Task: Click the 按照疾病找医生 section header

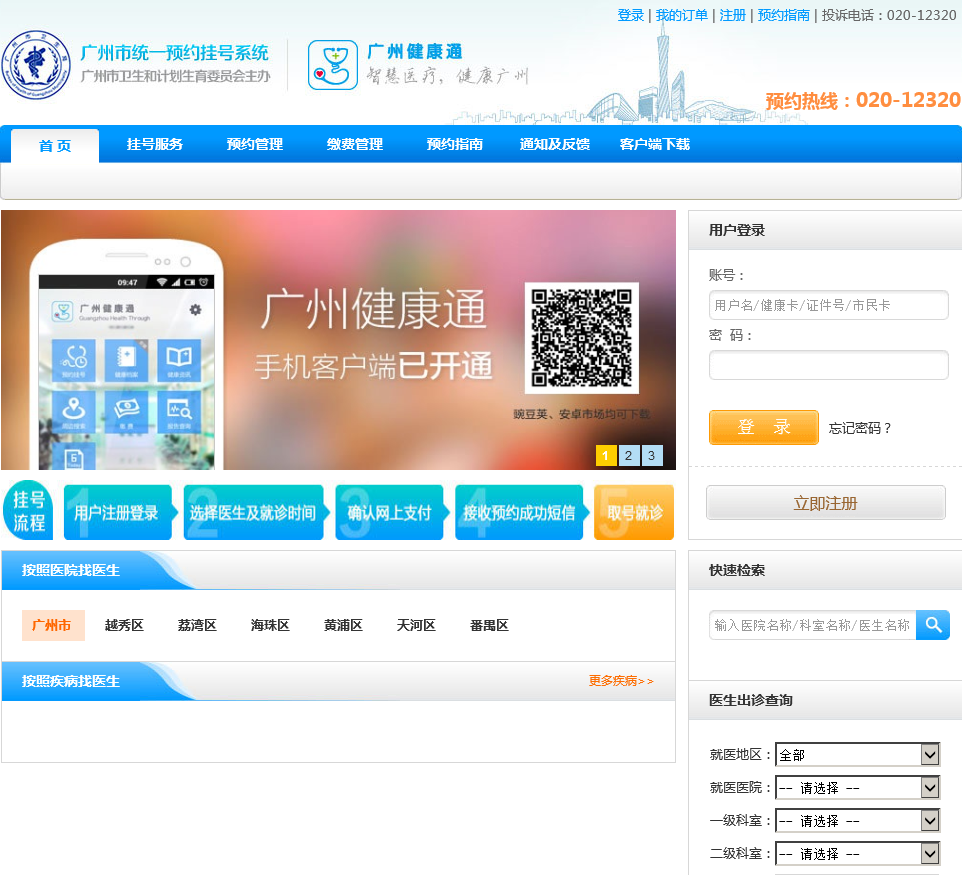Action: tap(71, 681)
